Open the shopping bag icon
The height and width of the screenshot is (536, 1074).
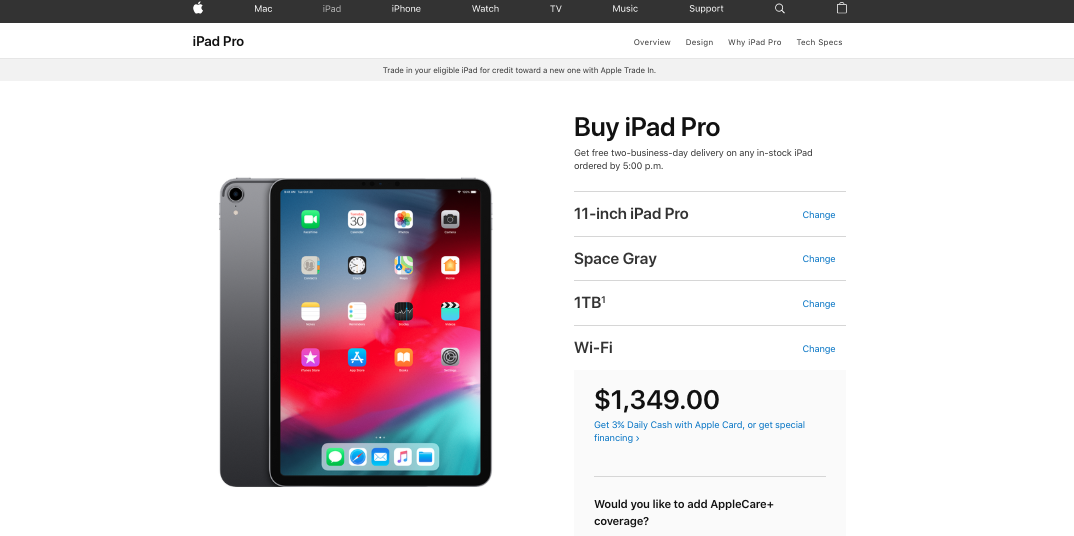pos(842,8)
